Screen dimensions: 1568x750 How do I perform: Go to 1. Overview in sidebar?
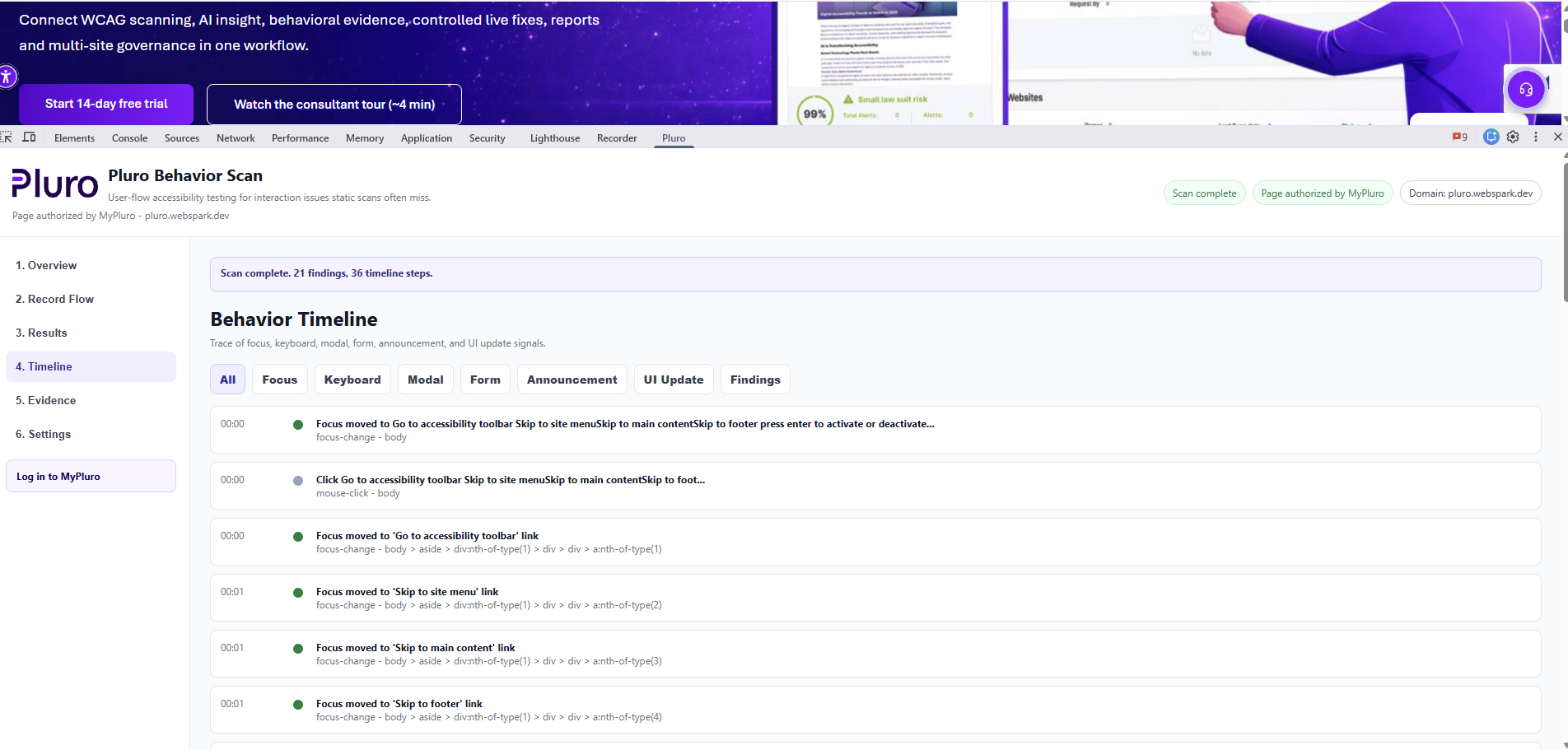coord(91,265)
